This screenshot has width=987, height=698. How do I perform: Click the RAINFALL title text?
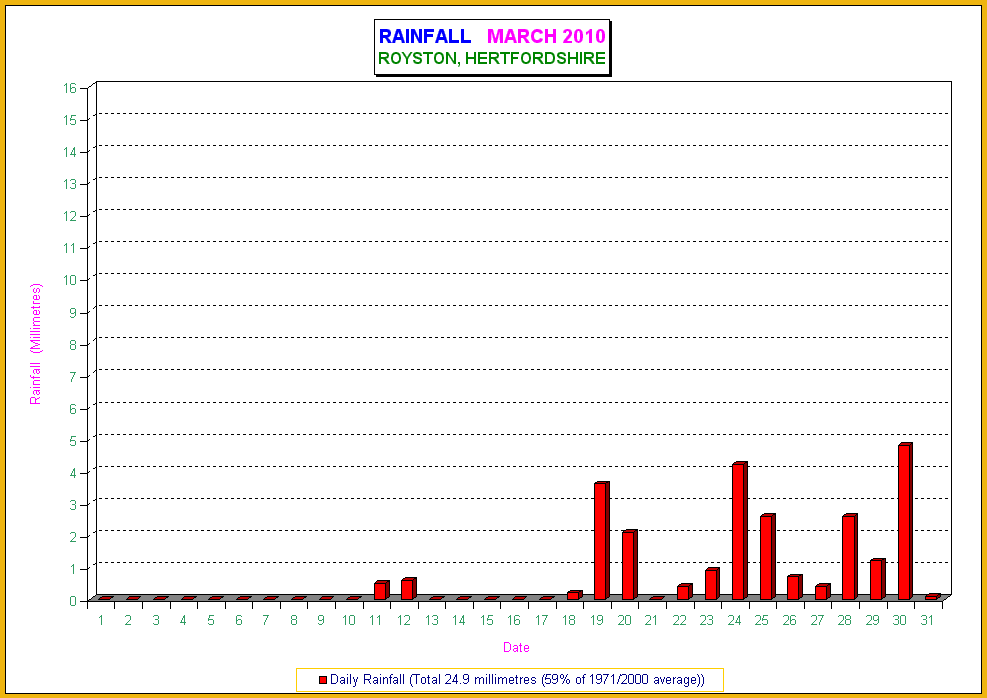(x=425, y=36)
